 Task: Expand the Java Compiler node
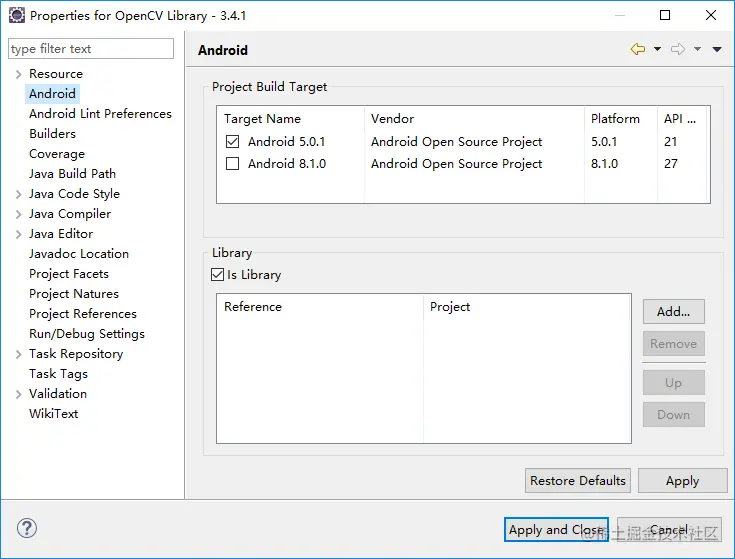18,214
